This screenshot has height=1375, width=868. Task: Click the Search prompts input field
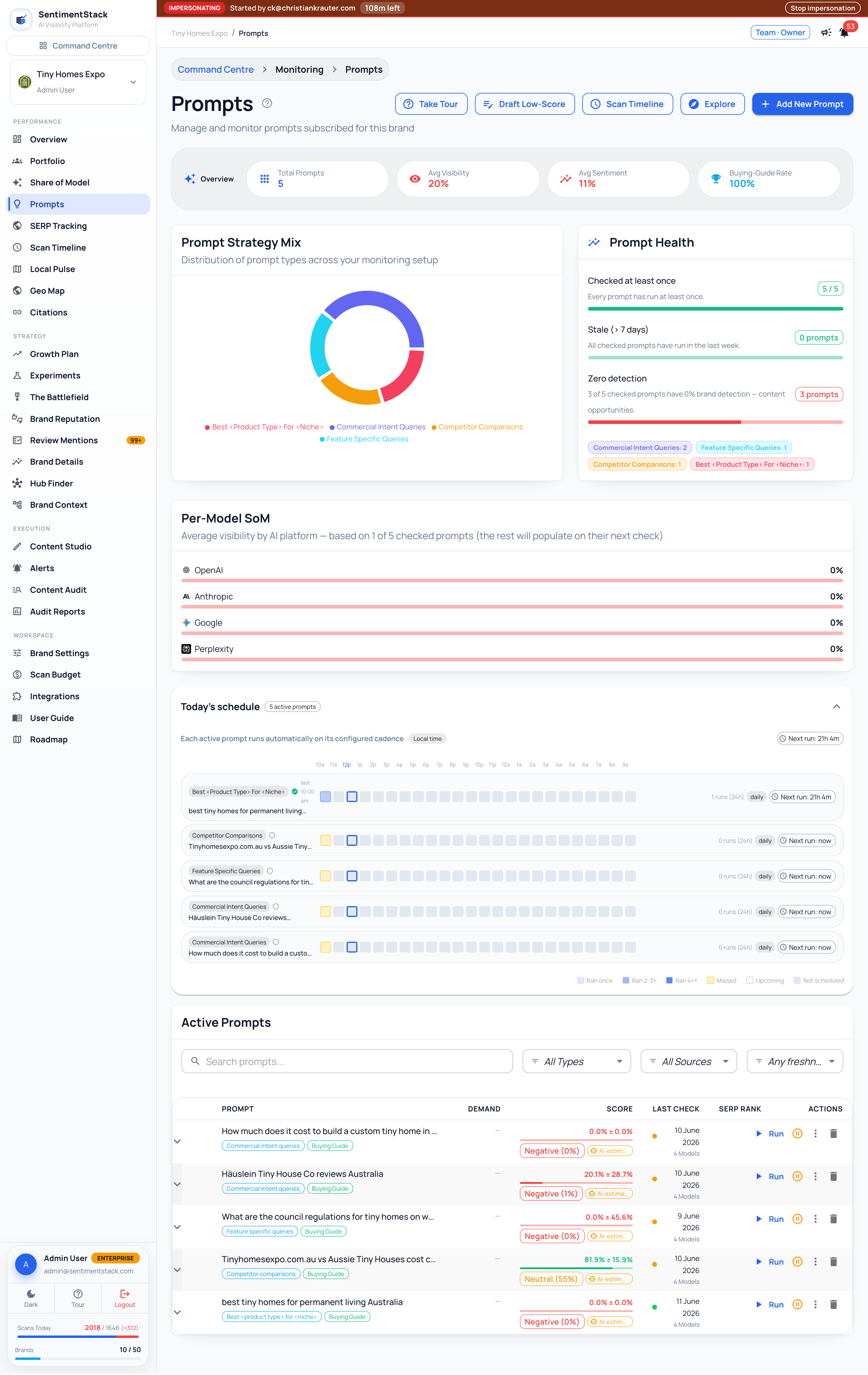coord(347,1061)
